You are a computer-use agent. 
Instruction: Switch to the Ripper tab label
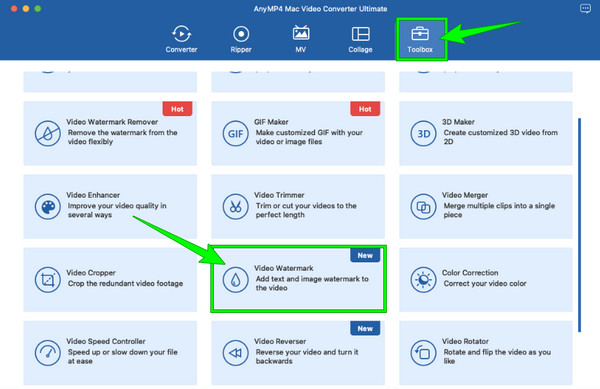pyautogui.click(x=241, y=49)
